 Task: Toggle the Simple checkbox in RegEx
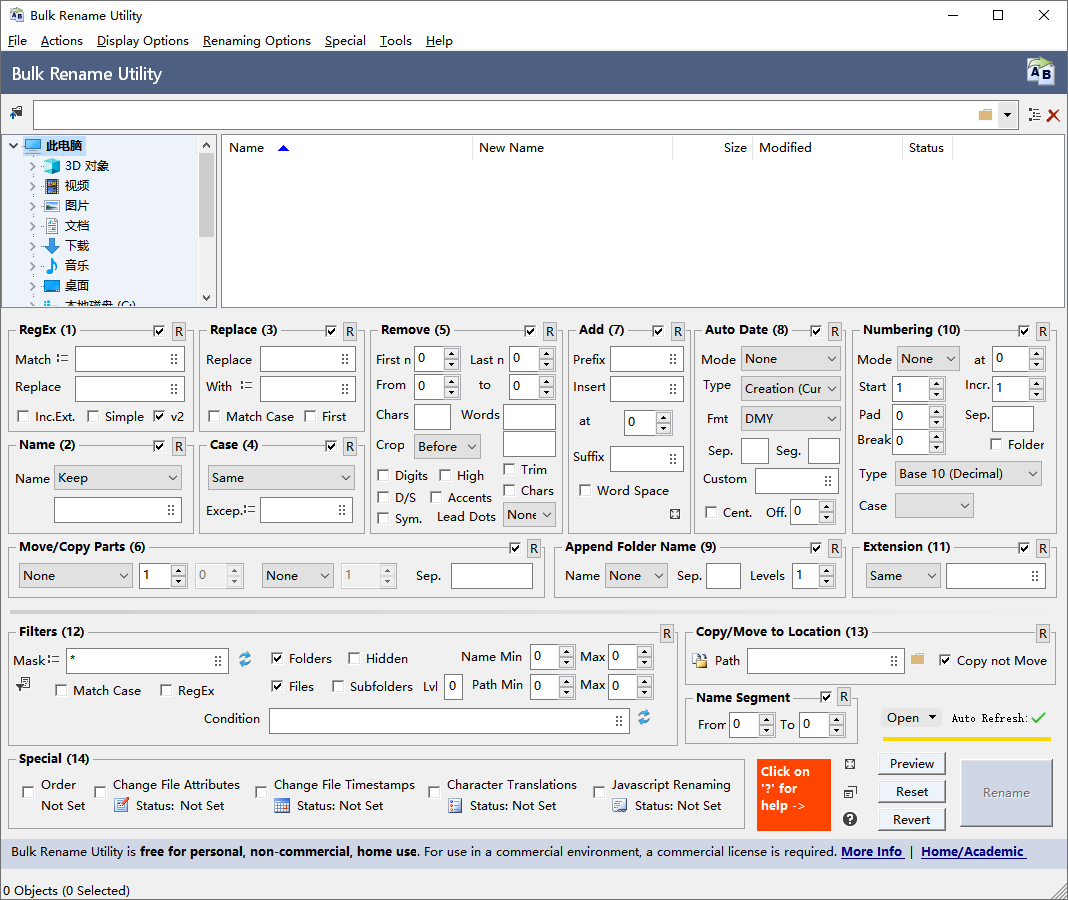pos(93,416)
